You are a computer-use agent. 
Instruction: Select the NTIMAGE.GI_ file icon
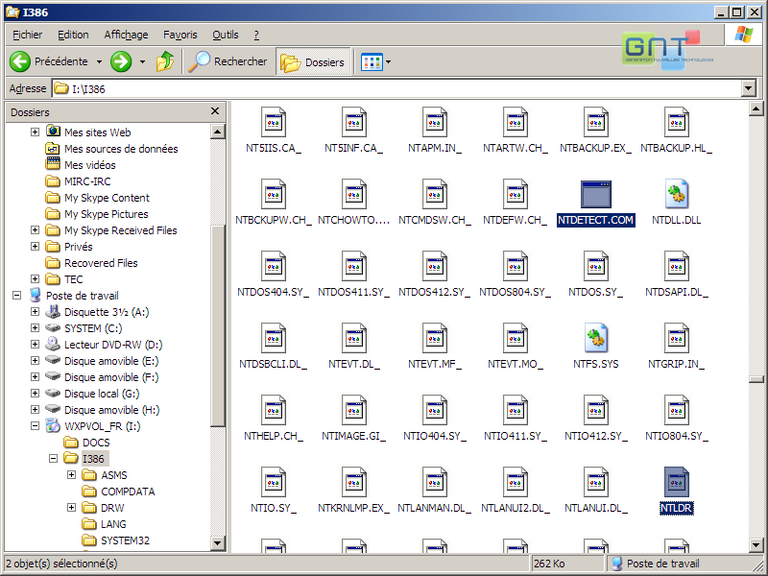(x=354, y=410)
